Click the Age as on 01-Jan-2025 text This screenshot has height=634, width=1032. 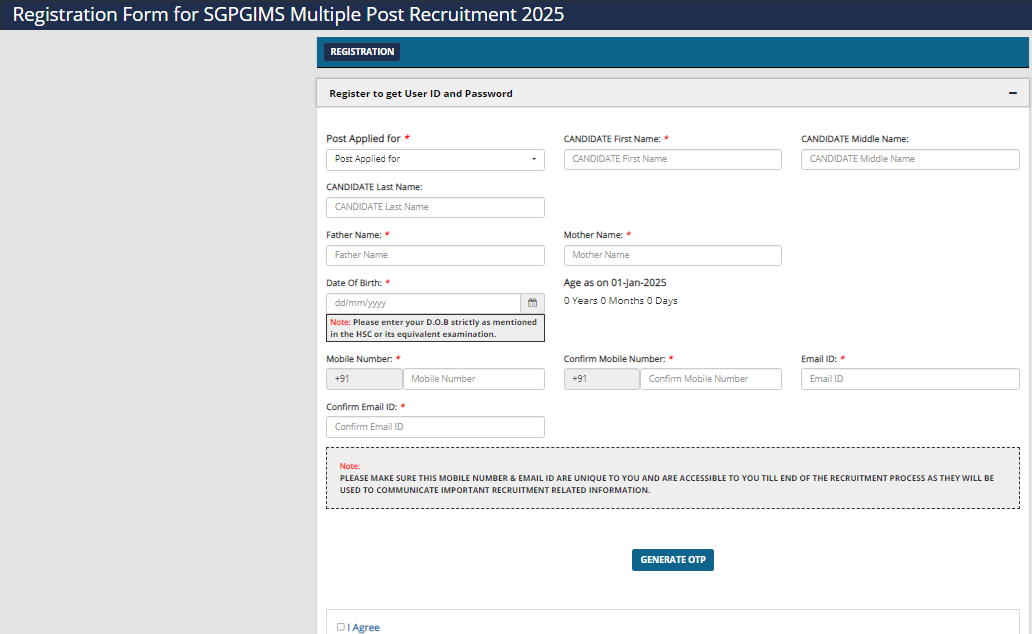(x=615, y=282)
